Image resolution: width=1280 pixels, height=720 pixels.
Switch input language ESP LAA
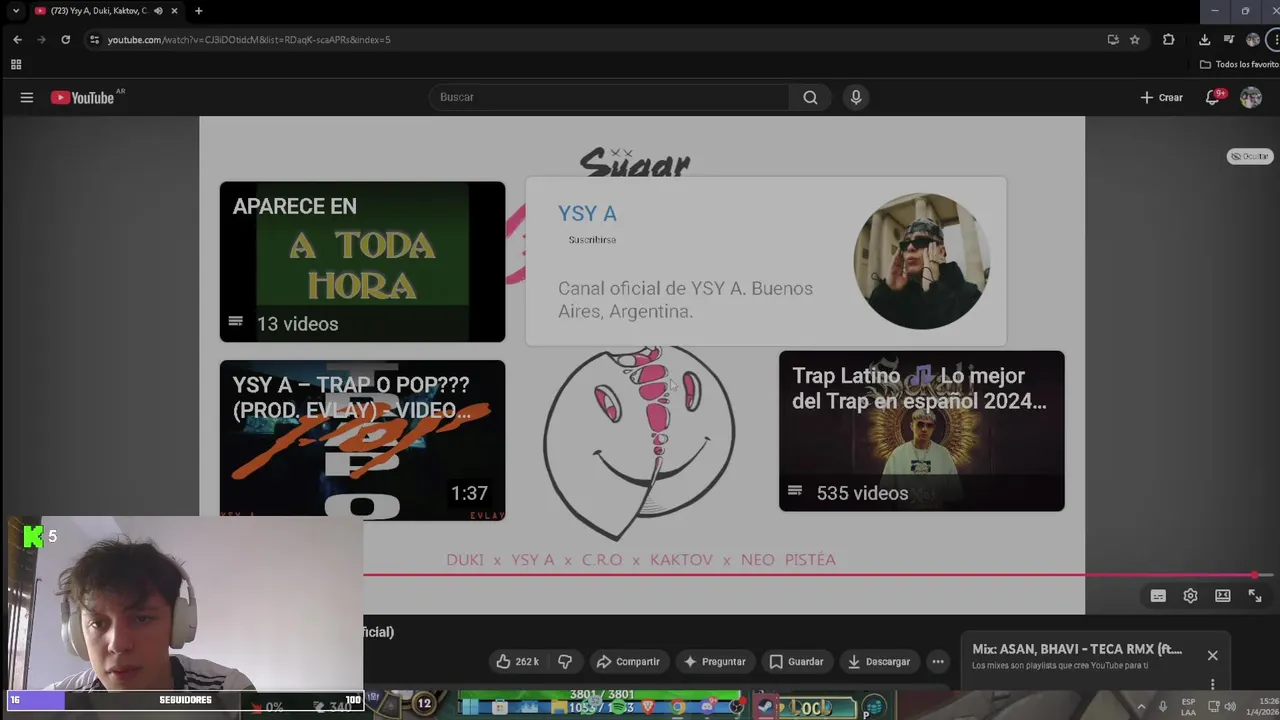tap(1188, 706)
